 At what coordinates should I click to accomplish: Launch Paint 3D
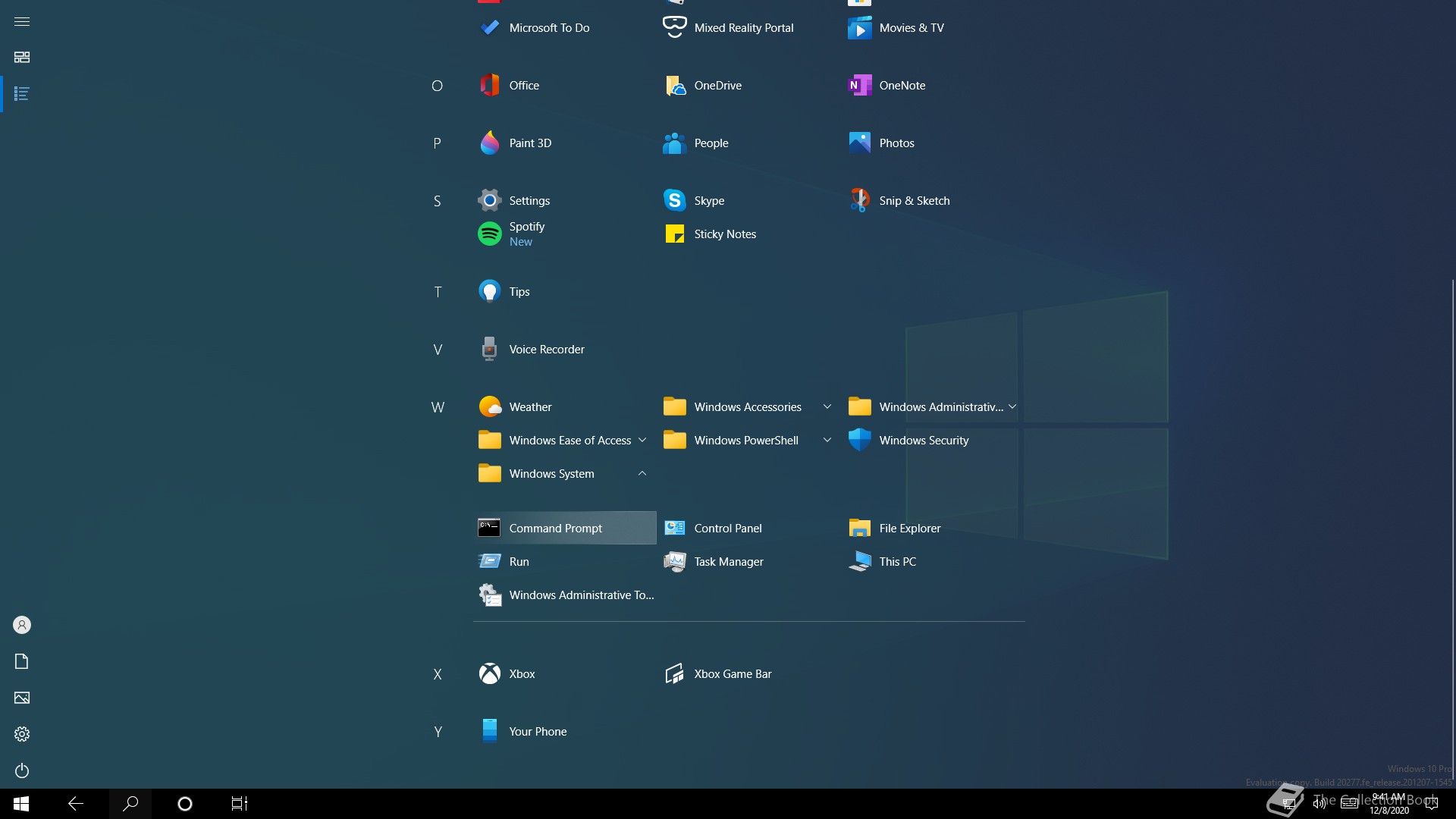point(564,143)
